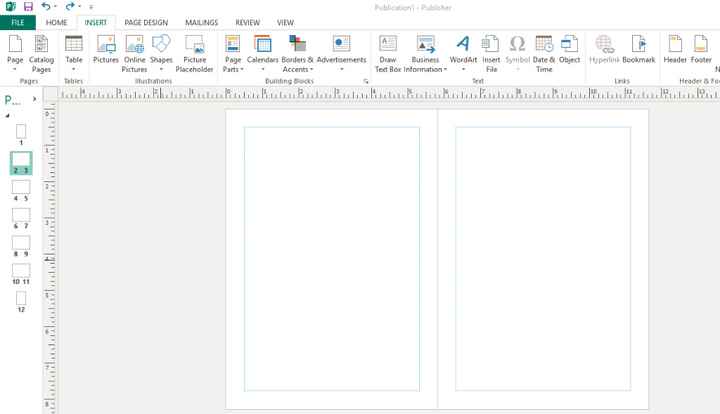
Task: Open the Shapes gallery
Action: click(x=161, y=54)
